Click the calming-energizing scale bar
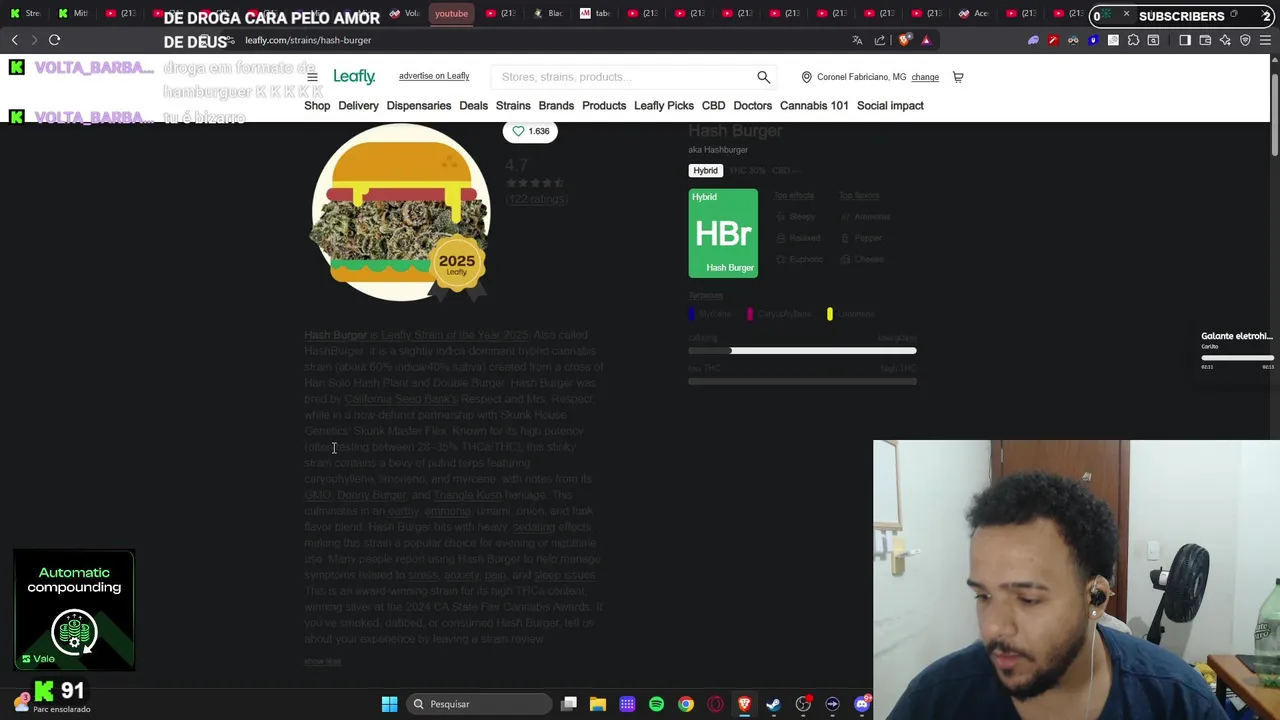 click(x=802, y=351)
